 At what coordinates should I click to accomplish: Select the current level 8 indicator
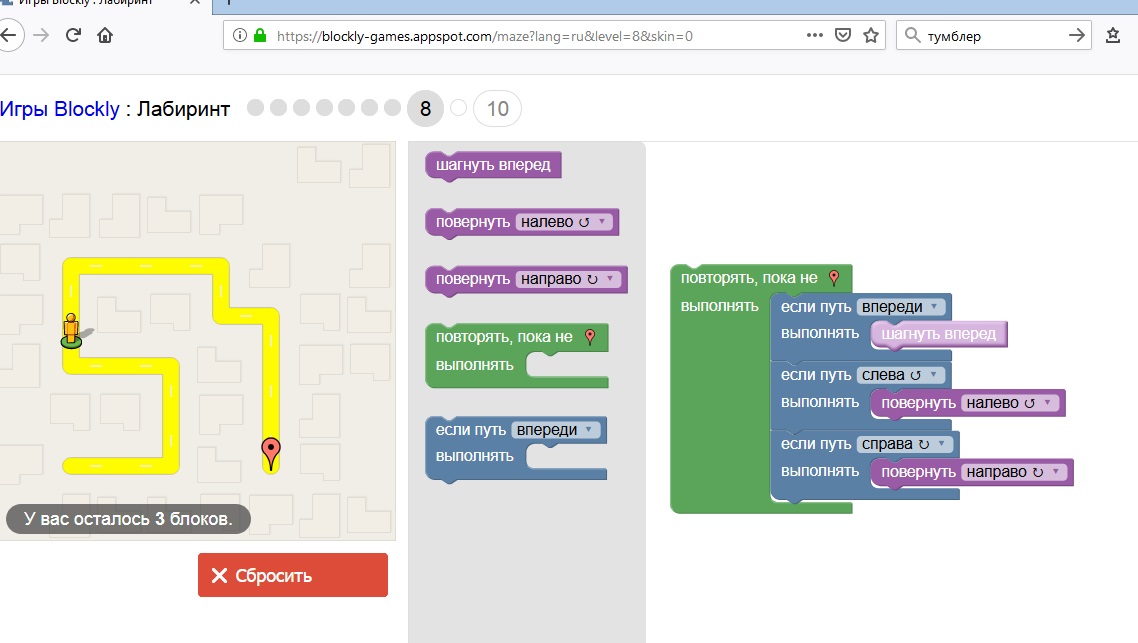point(425,109)
